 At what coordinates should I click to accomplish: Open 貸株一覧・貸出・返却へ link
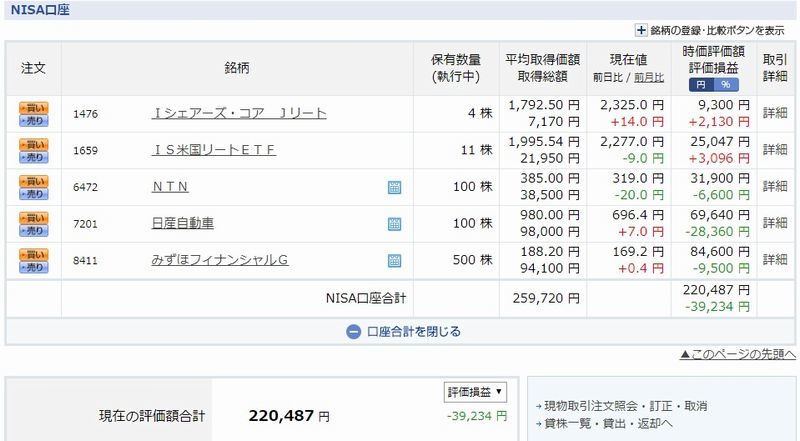608,424
